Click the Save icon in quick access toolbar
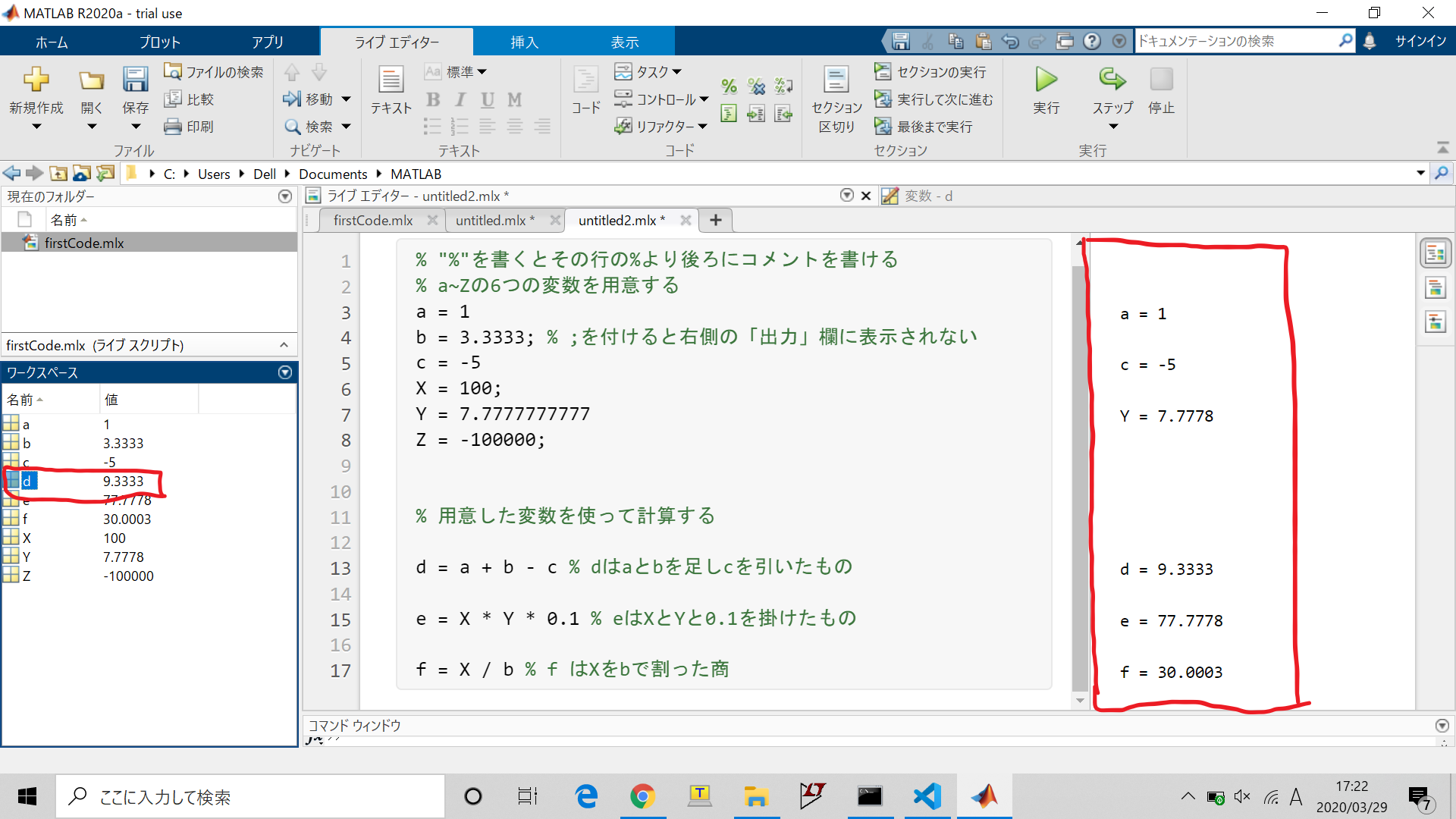 point(900,41)
